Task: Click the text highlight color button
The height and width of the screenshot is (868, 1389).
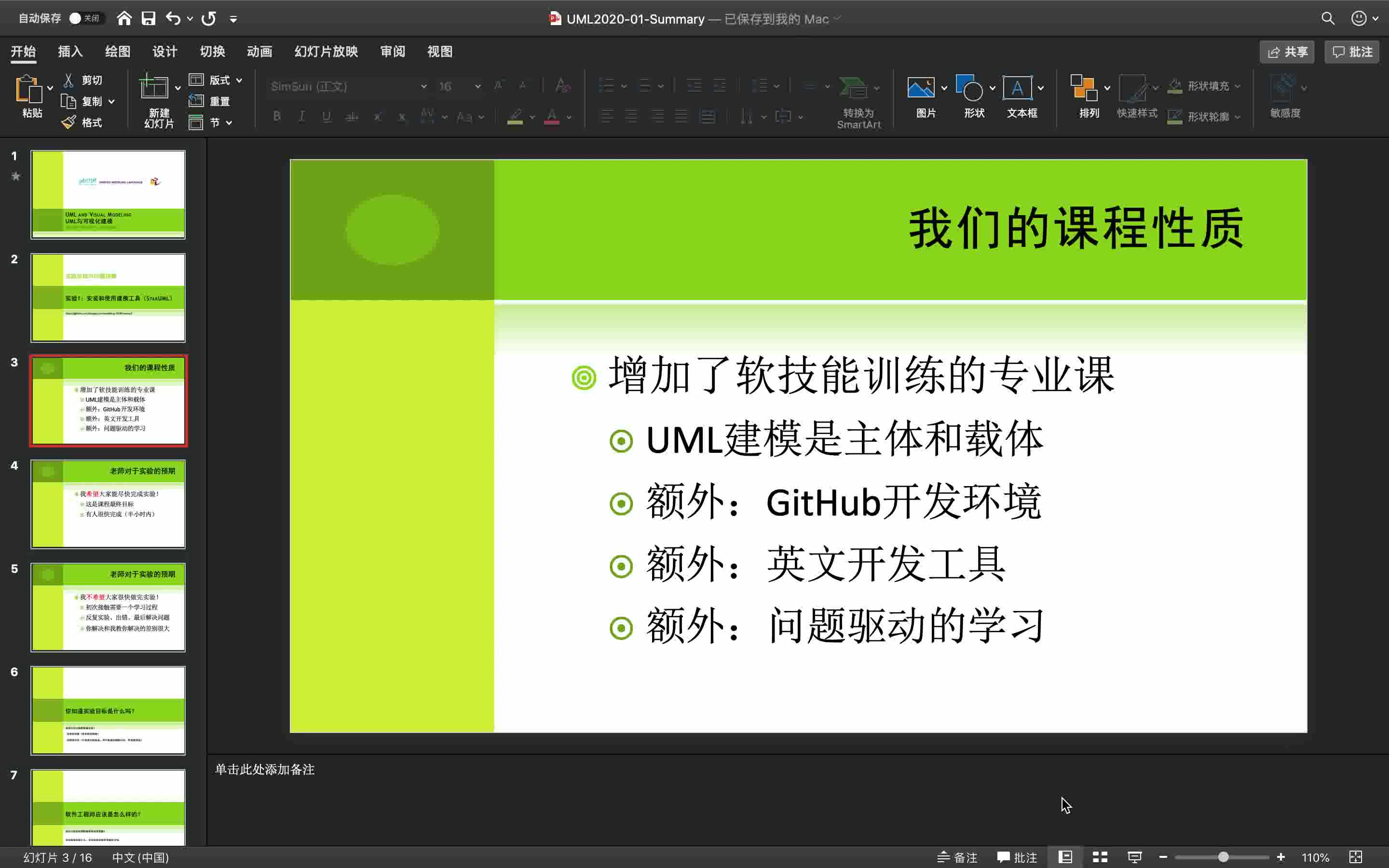Action: point(515,117)
